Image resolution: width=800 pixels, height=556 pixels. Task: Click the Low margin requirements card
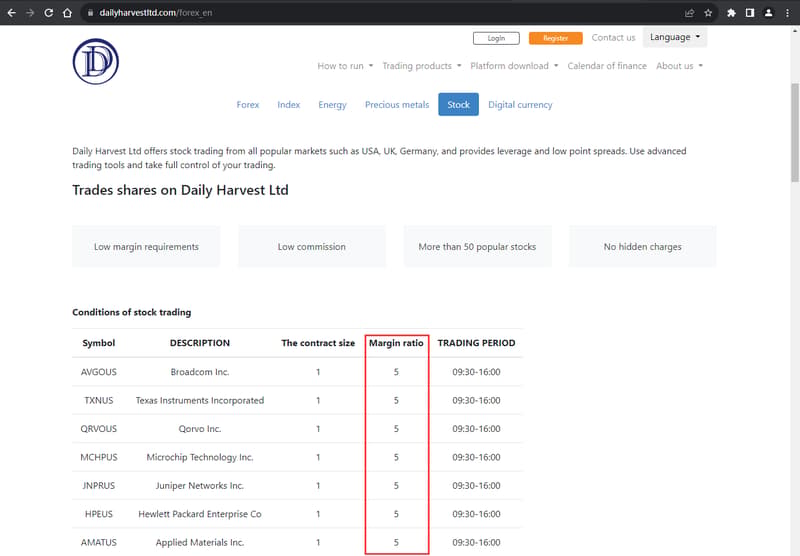click(x=146, y=246)
